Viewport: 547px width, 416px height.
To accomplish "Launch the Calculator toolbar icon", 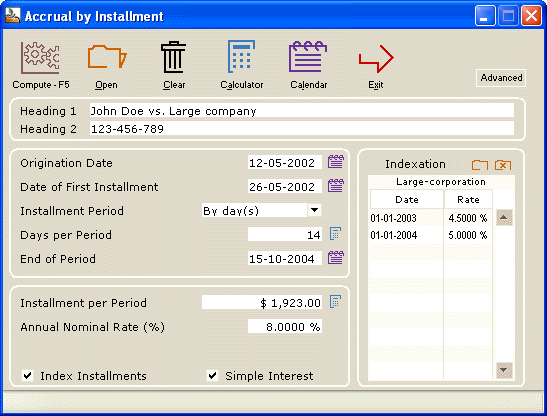I will [x=241, y=56].
